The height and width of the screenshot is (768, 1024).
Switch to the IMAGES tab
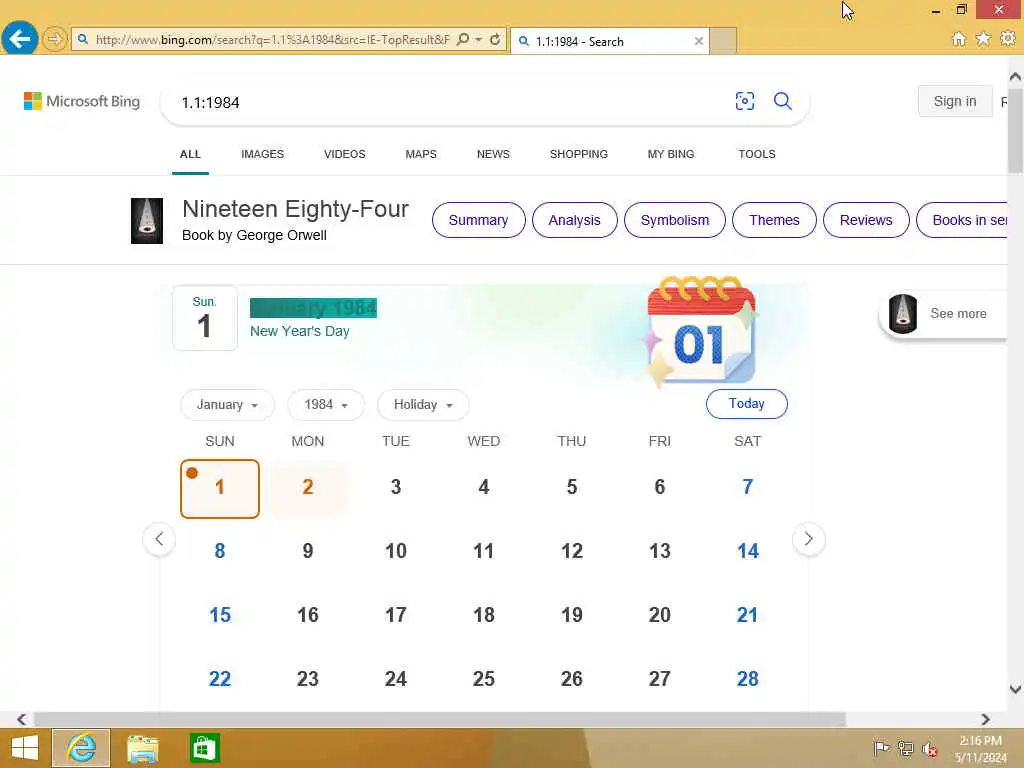tap(263, 154)
